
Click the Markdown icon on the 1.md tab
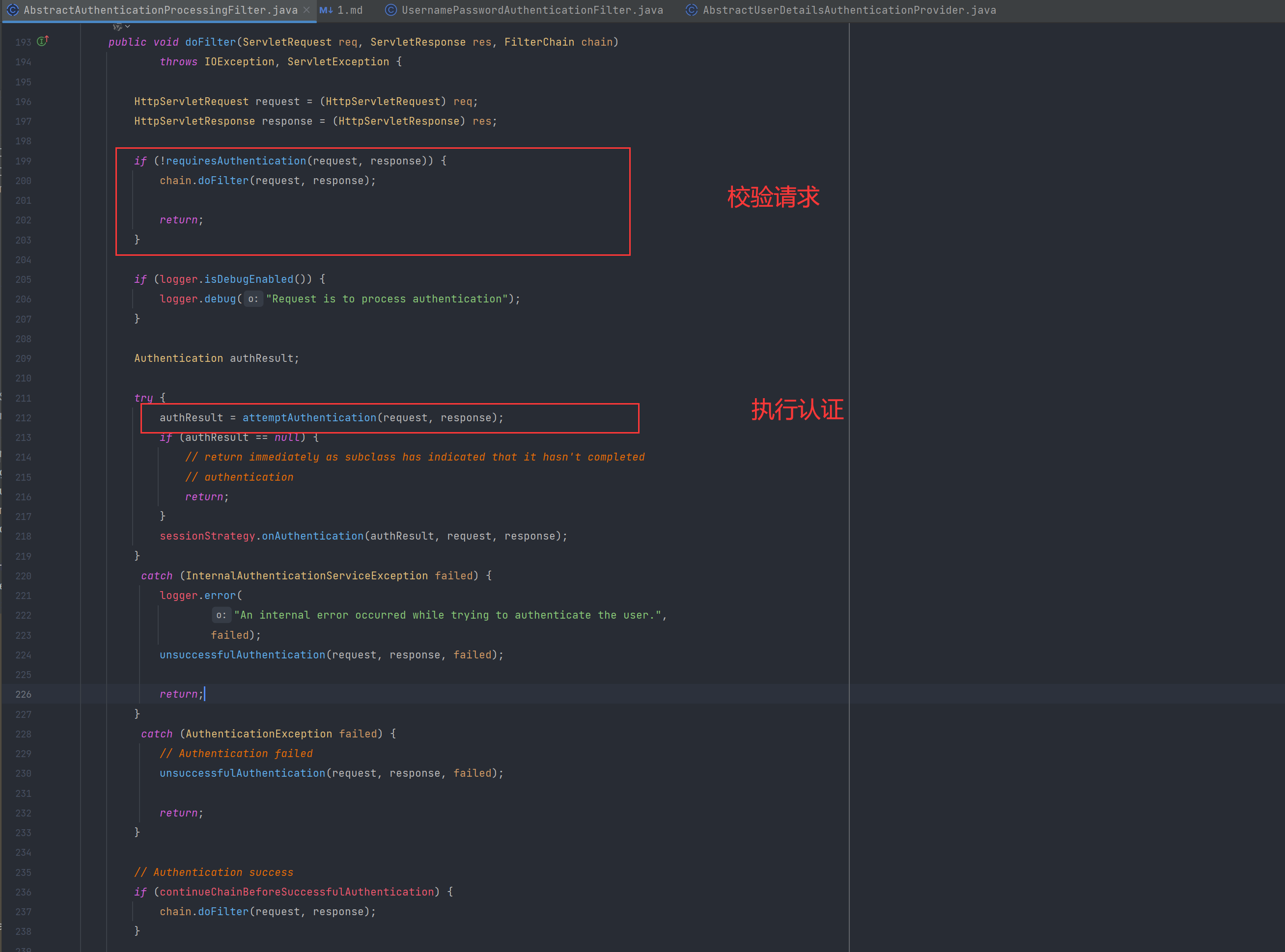click(x=326, y=10)
